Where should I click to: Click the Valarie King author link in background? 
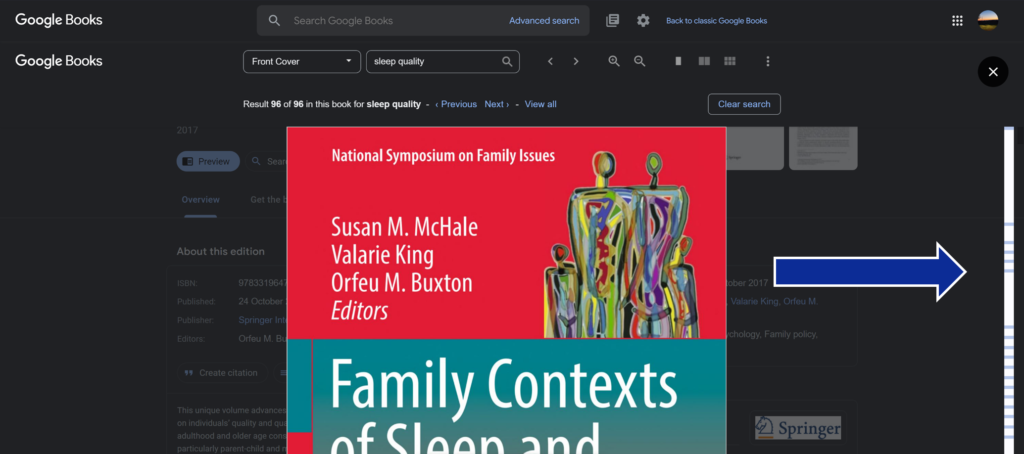(x=754, y=302)
